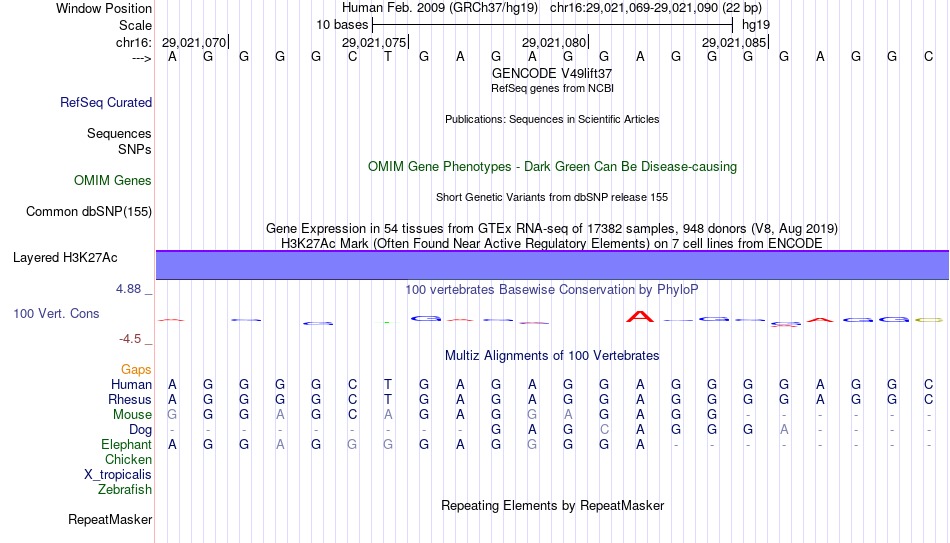Click the 29,021,075 ruler position
Viewport: 950px width, 543px height.
tap(374, 42)
